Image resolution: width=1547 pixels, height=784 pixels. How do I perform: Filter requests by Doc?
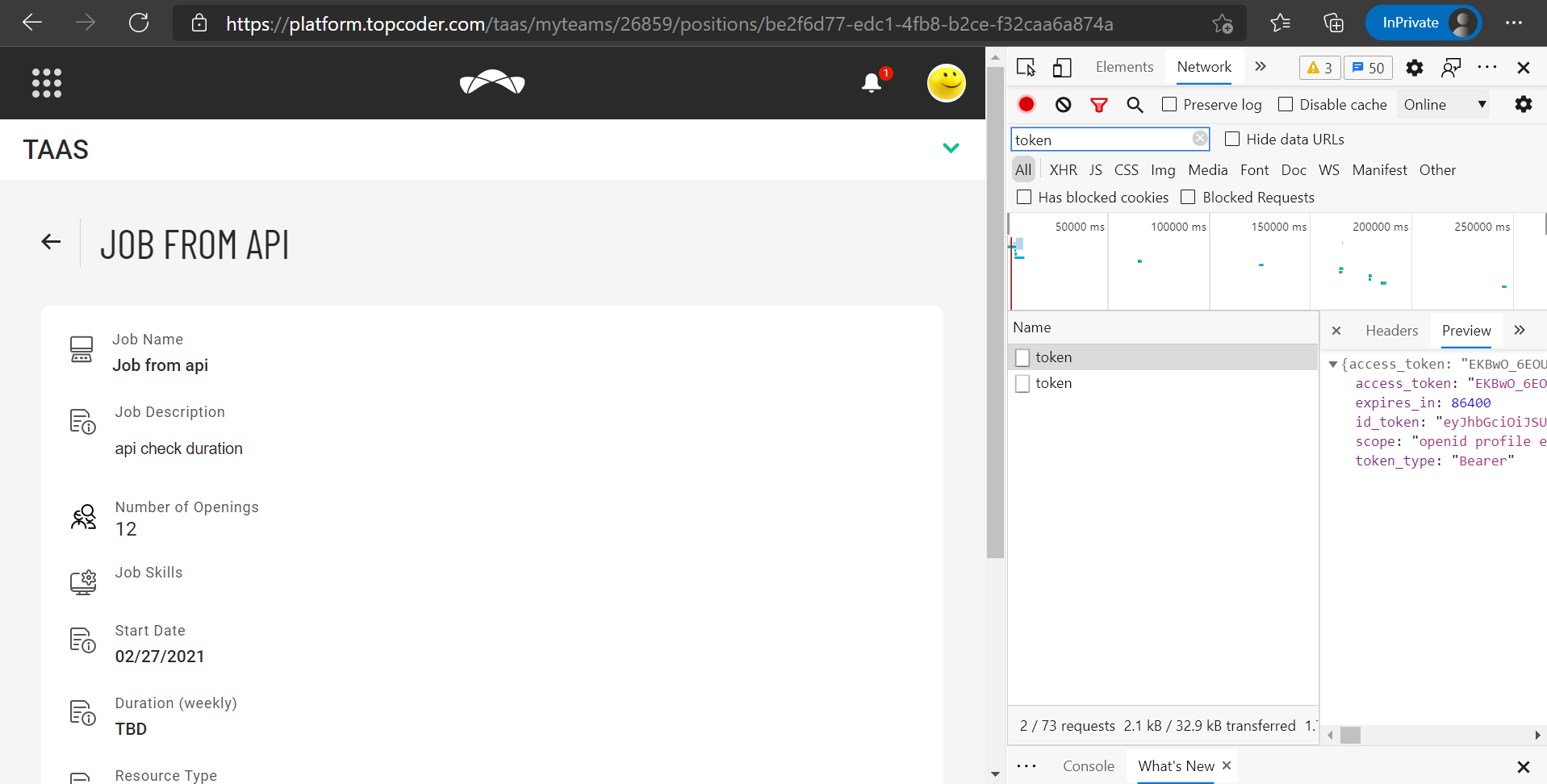point(1294,170)
